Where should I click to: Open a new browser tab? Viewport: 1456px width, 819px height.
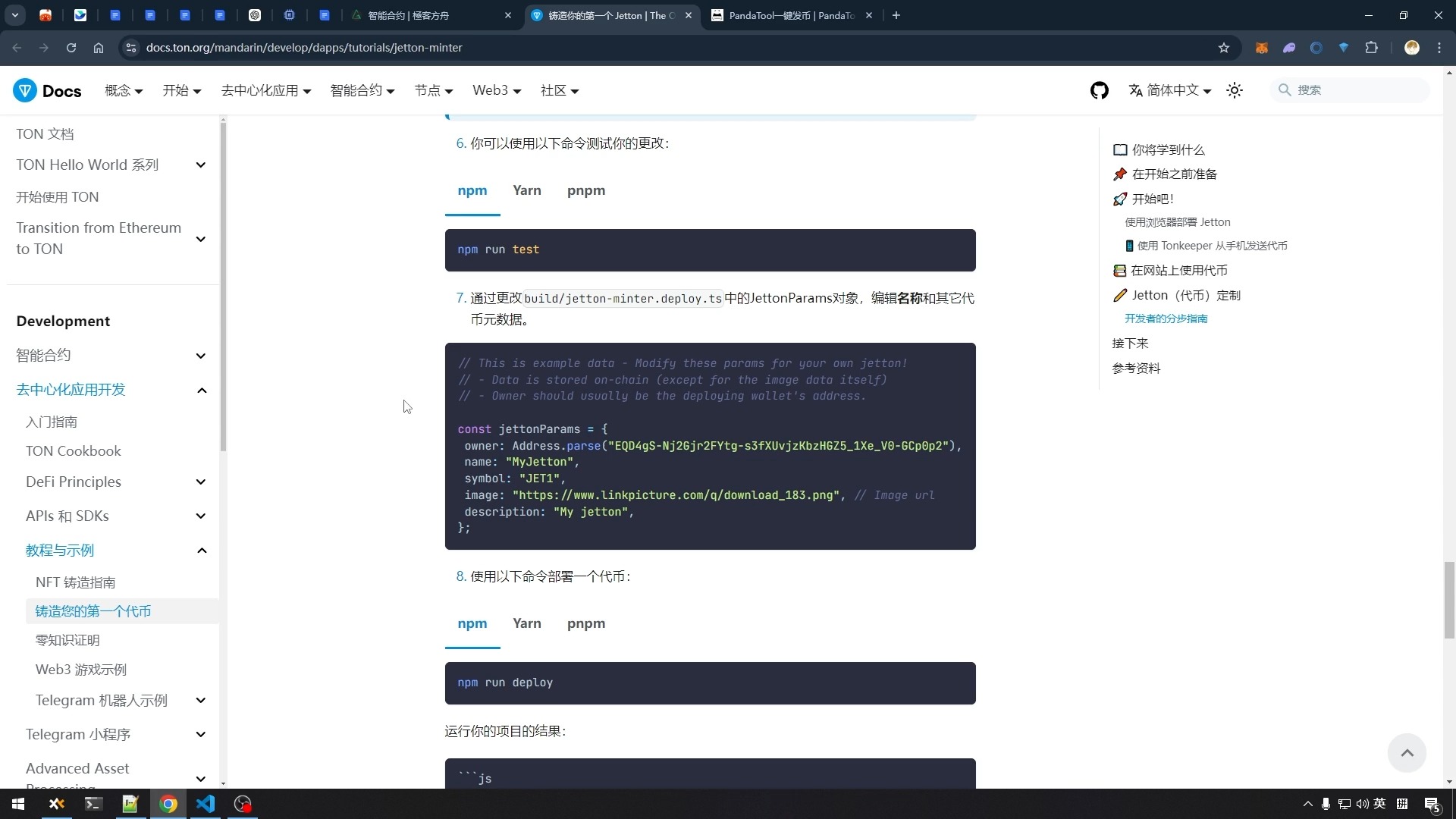pos(896,15)
